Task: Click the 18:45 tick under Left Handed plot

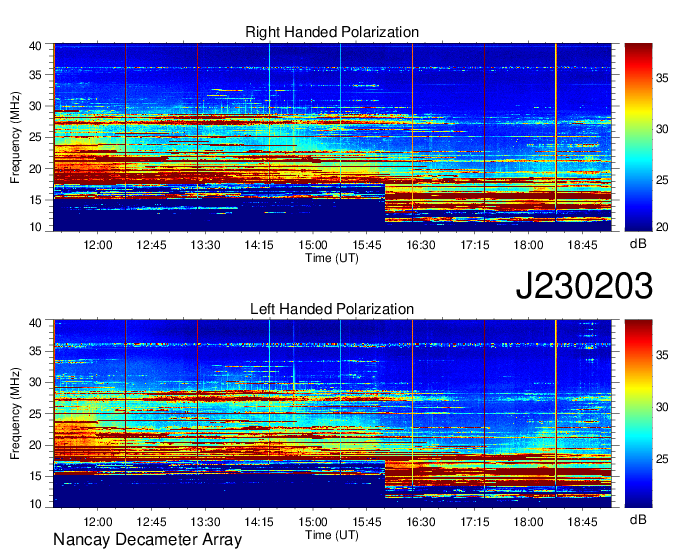Action: (582, 522)
